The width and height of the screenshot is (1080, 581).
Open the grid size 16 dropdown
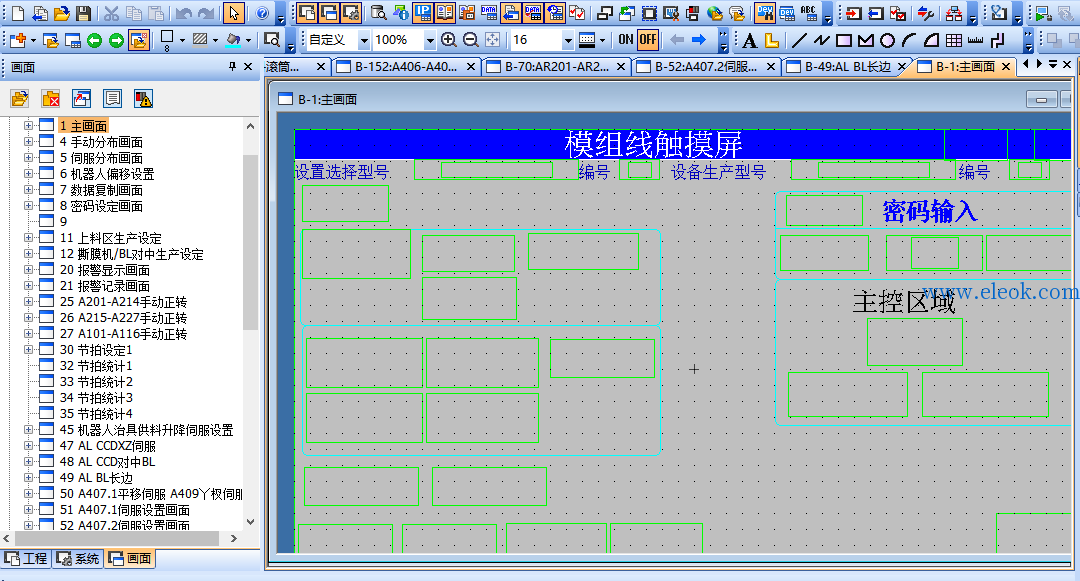568,41
